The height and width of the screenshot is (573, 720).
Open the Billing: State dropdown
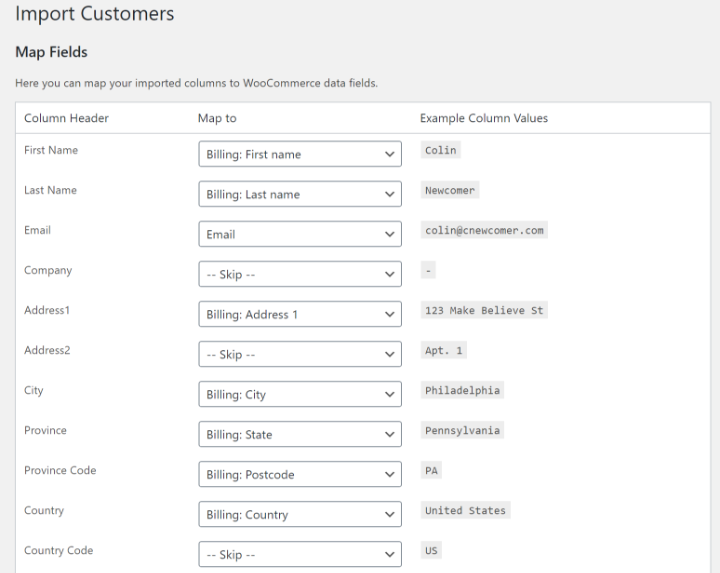pos(300,434)
